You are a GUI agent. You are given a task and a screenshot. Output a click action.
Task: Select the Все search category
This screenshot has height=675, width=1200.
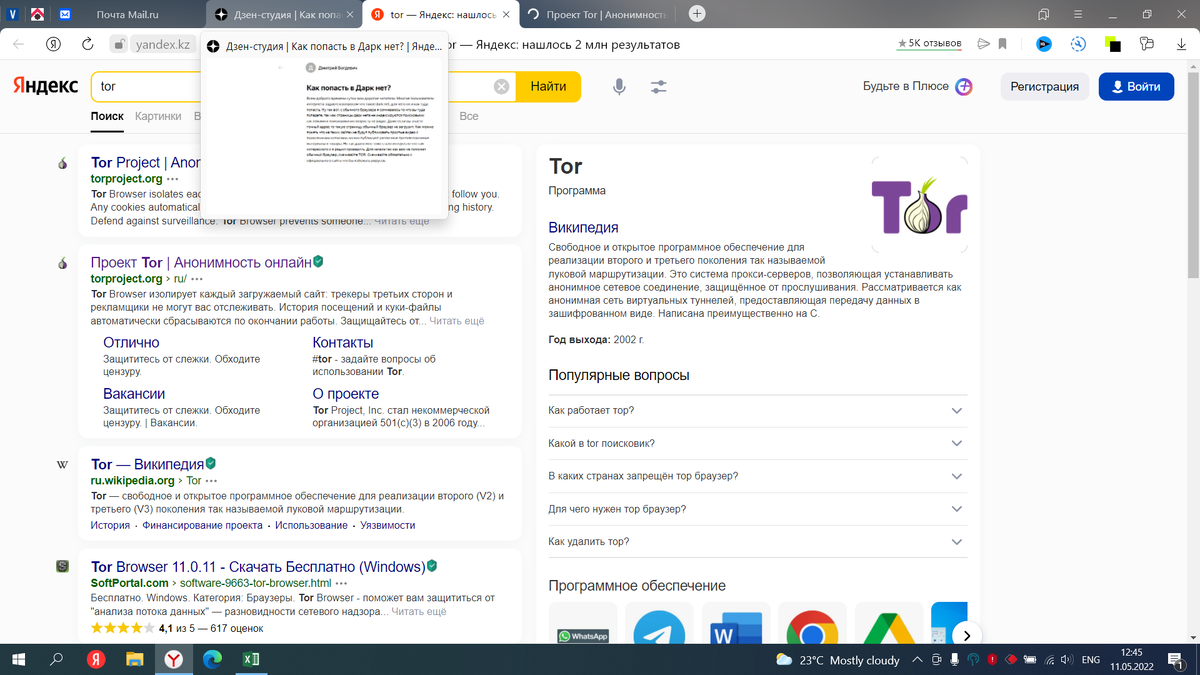coord(469,116)
